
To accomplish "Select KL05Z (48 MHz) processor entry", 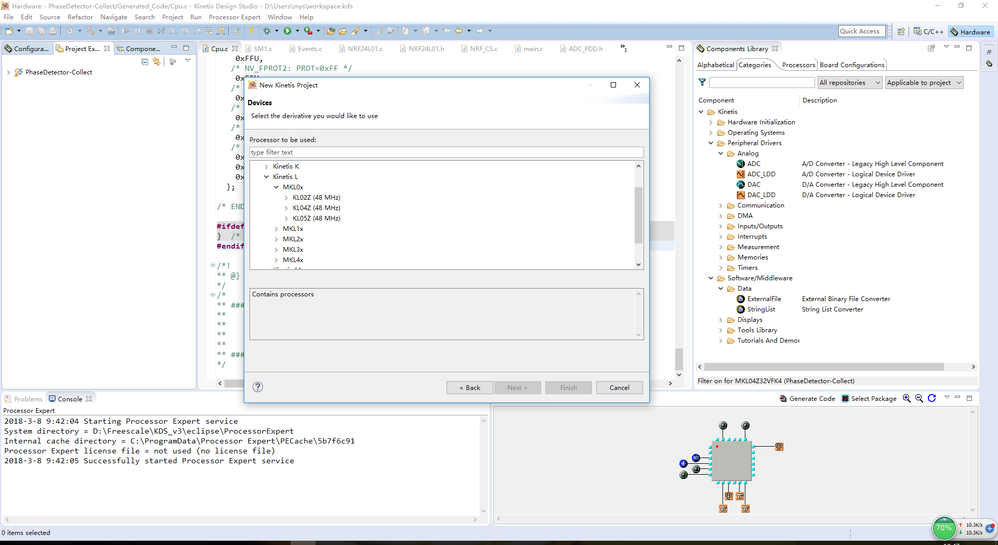I will click(x=316, y=218).
